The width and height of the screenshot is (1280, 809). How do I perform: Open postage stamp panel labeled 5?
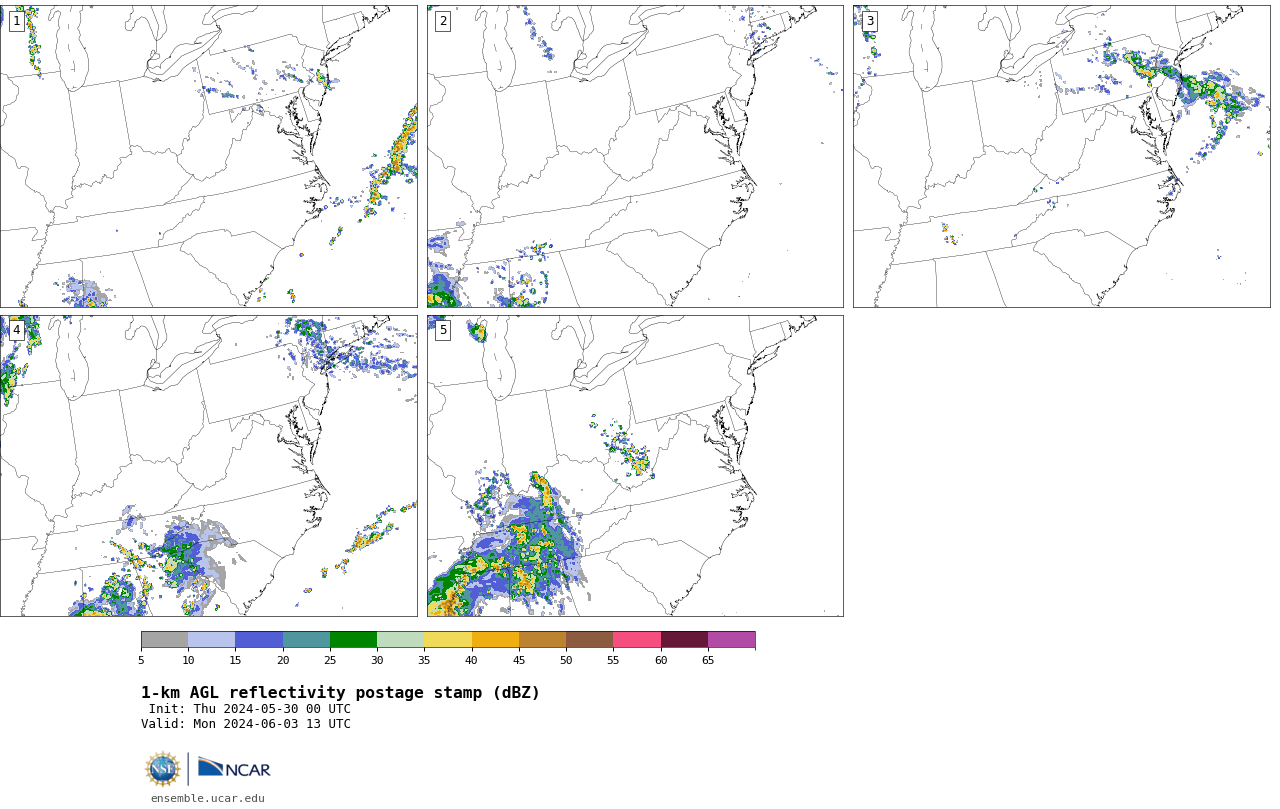(x=635, y=466)
